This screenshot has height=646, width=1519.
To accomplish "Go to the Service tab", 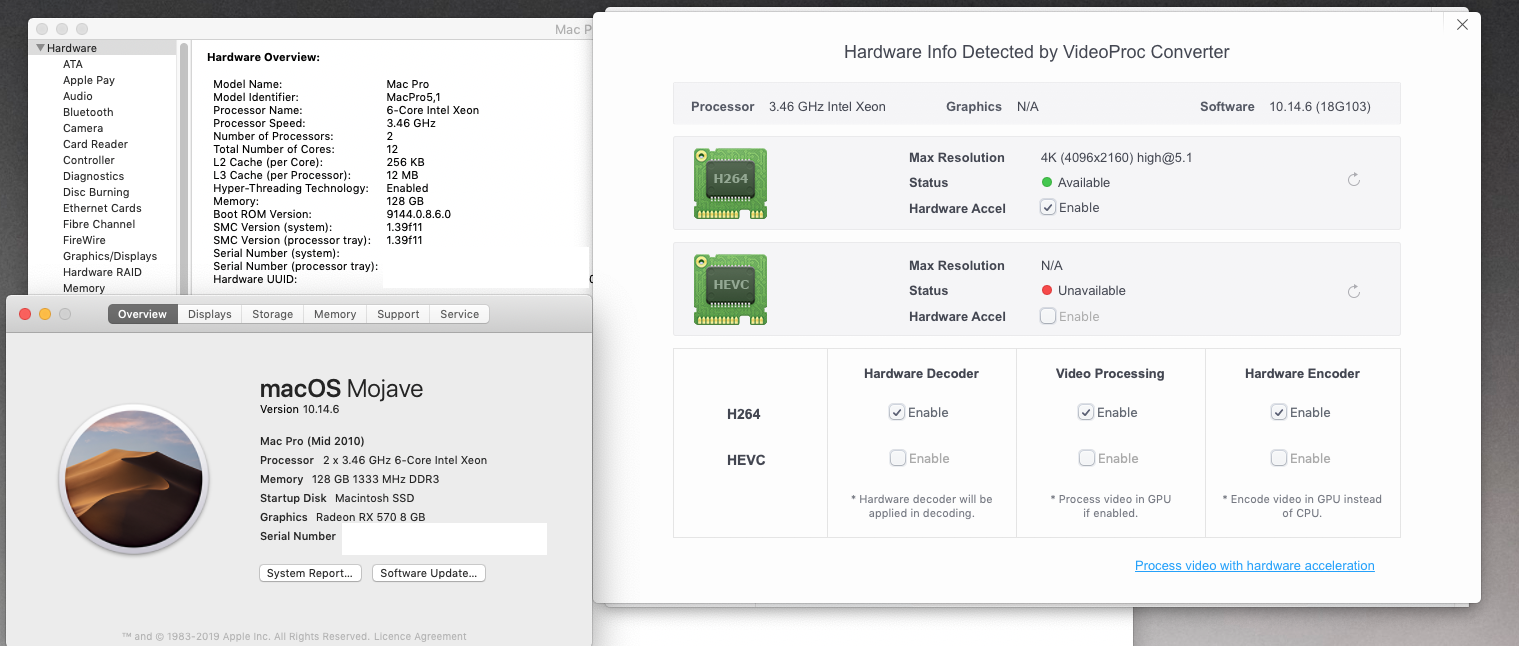I will (460, 314).
